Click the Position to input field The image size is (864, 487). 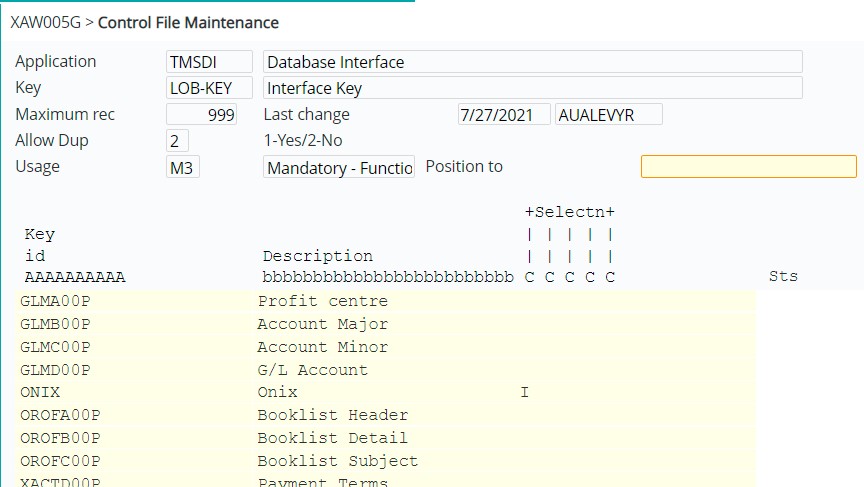pos(748,167)
